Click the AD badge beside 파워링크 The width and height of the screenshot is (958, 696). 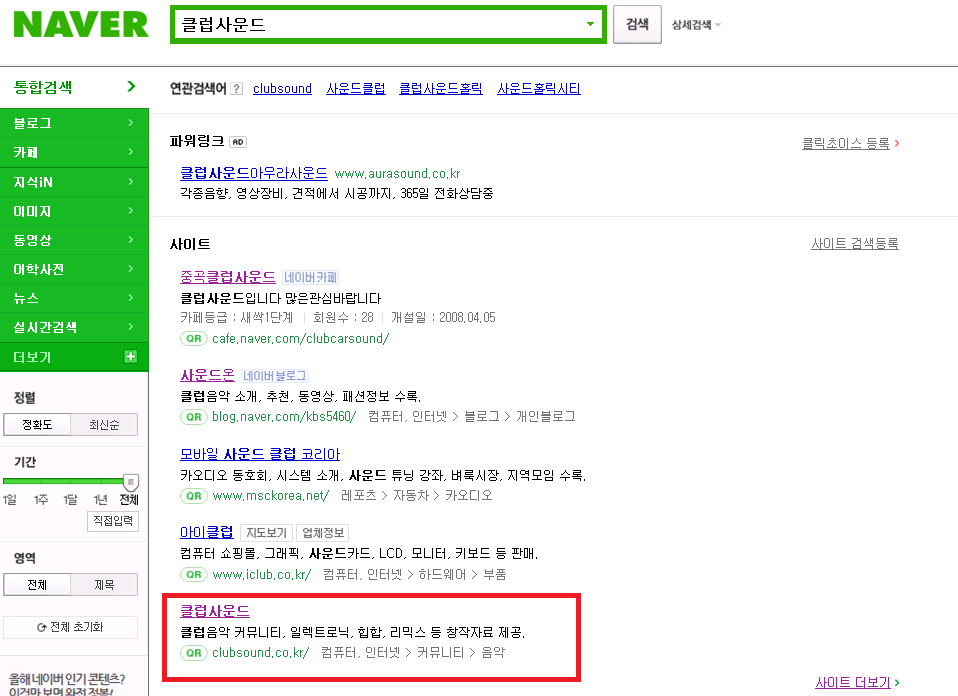[x=238, y=142]
